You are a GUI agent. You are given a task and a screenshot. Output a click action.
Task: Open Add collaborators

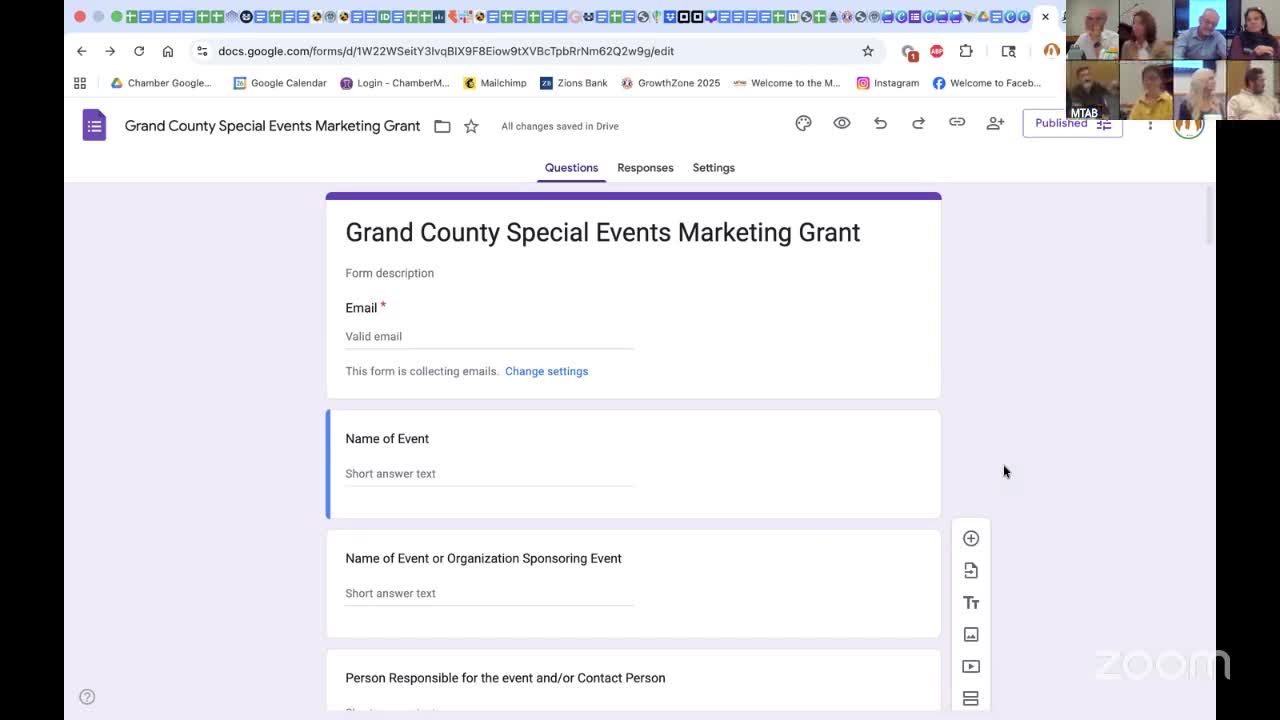click(994, 122)
